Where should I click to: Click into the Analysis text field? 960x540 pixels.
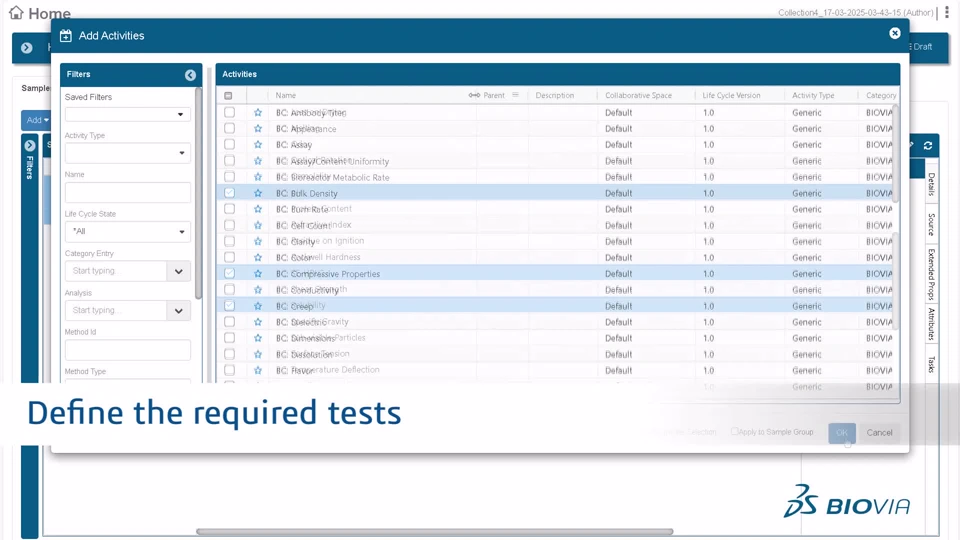116,310
